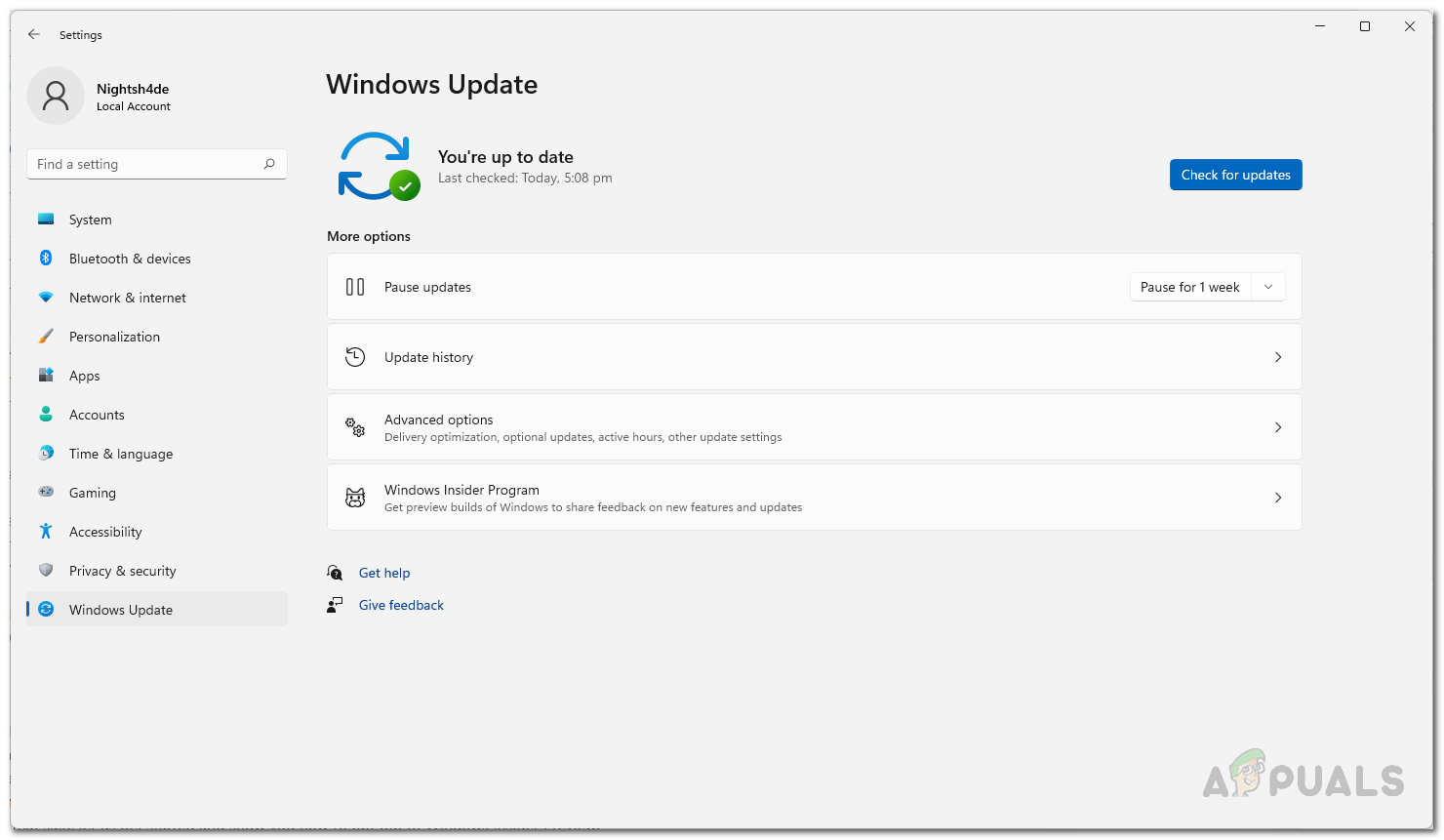Click the Local Account text under username
This screenshot has width=1444, height=840.
coord(134,106)
